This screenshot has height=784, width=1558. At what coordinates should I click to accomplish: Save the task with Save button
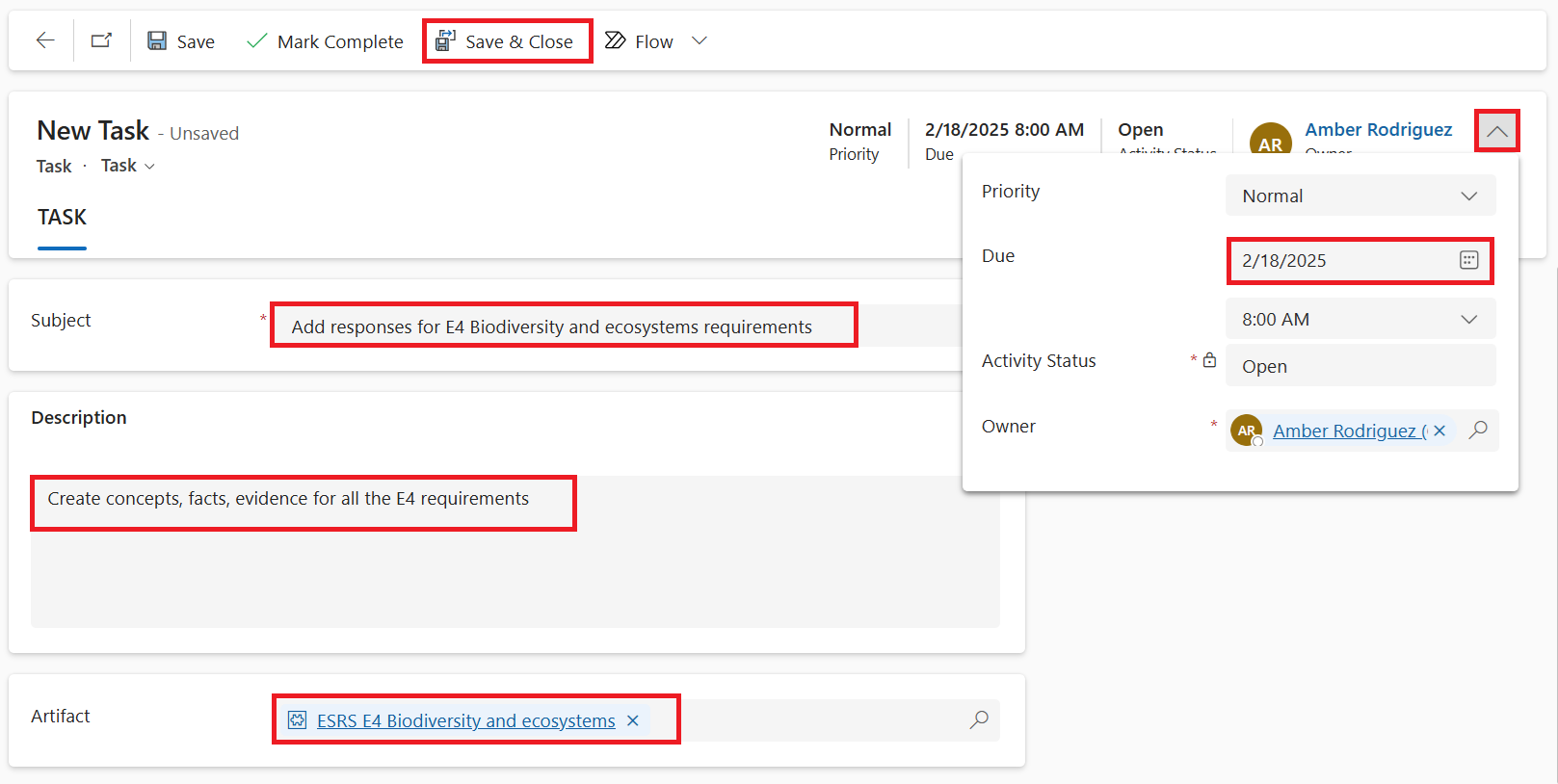[181, 41]
